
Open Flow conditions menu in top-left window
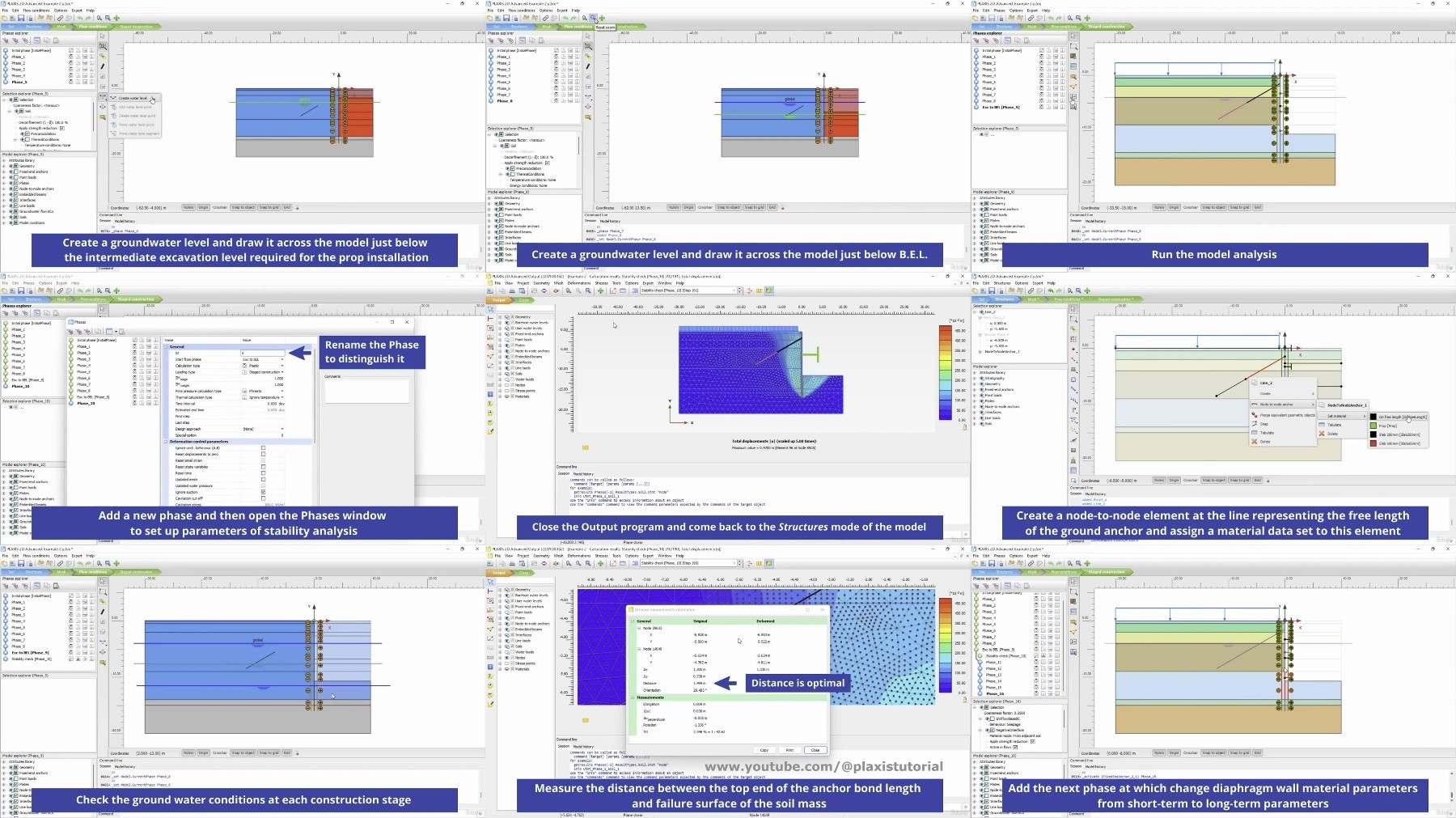[36, 11]
